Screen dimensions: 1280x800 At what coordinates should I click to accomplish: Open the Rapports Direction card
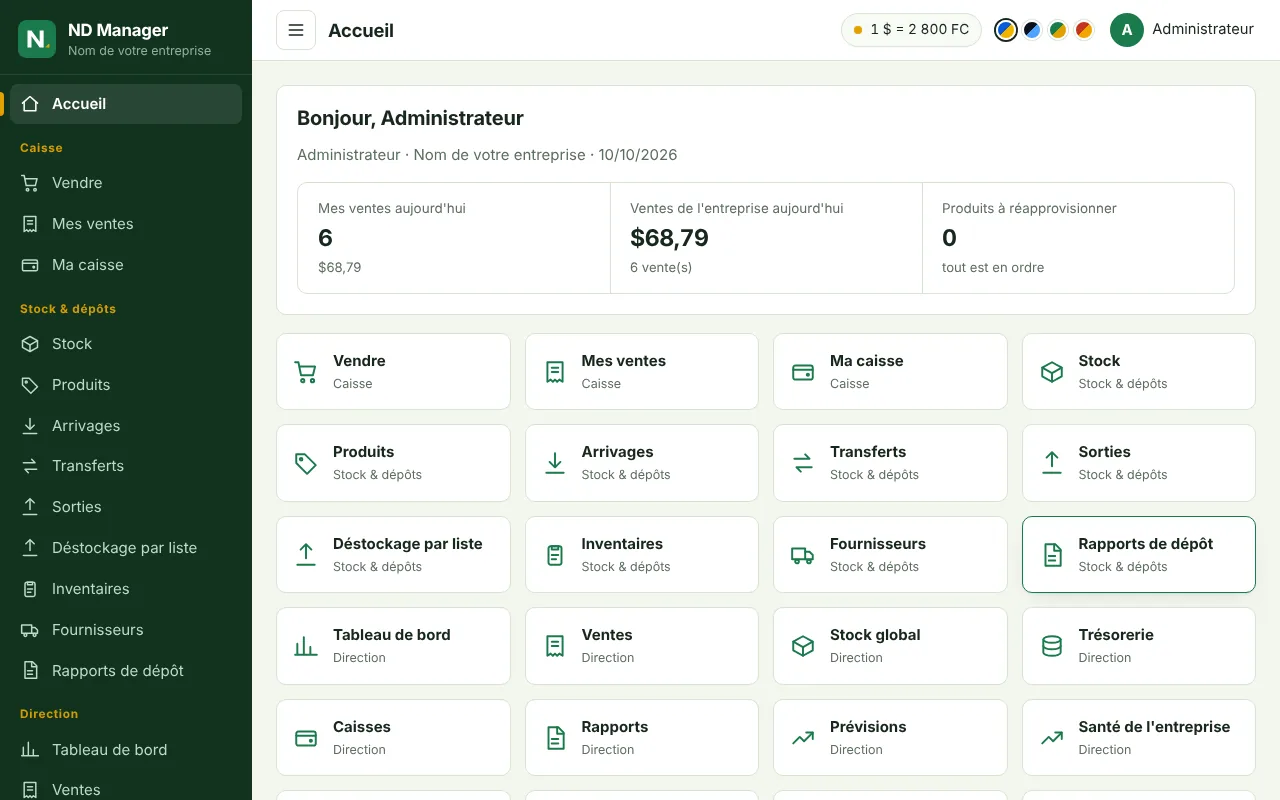pyautogui.click(x=642, y=738)
